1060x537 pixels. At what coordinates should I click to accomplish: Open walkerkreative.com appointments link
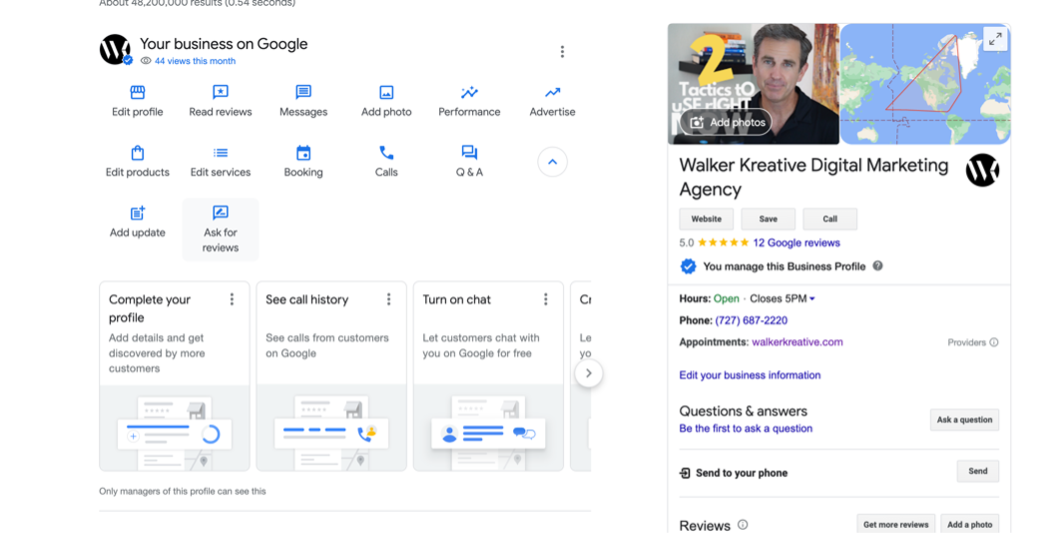[797, 342]
